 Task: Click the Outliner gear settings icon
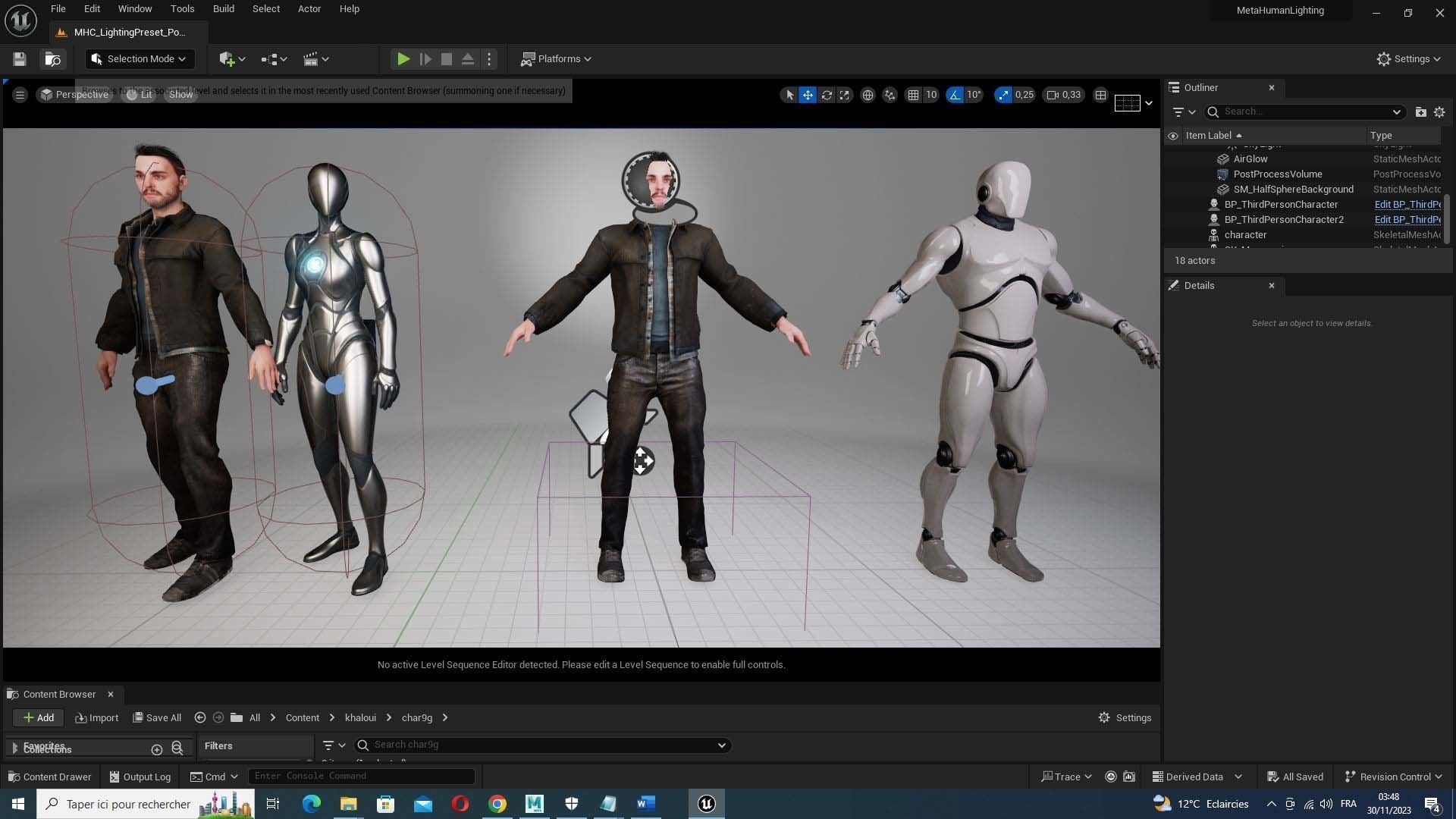click(1439, 111)
